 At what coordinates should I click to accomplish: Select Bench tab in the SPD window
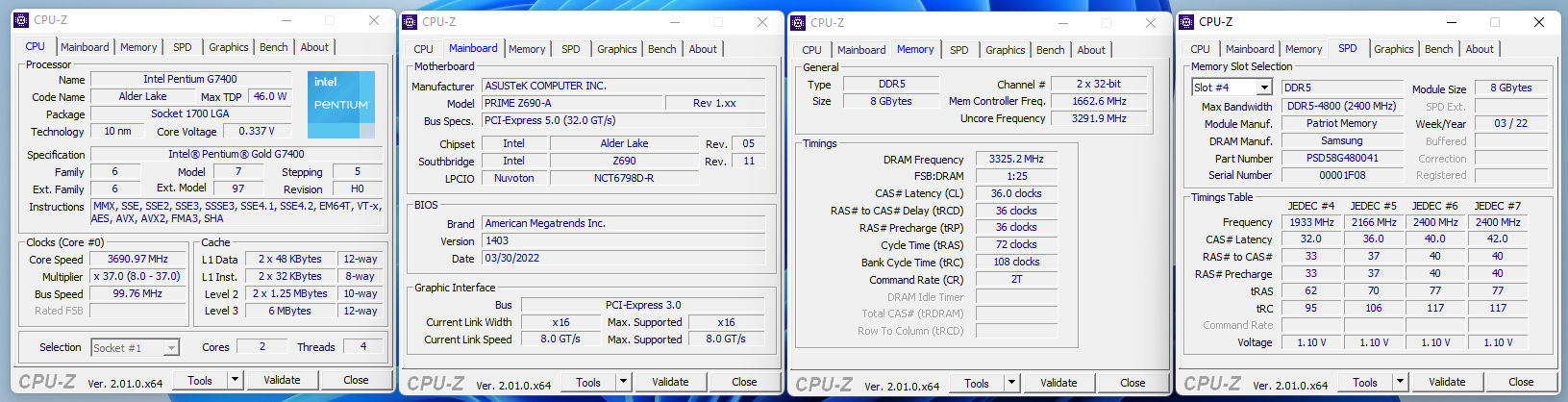click(1439, 49)
